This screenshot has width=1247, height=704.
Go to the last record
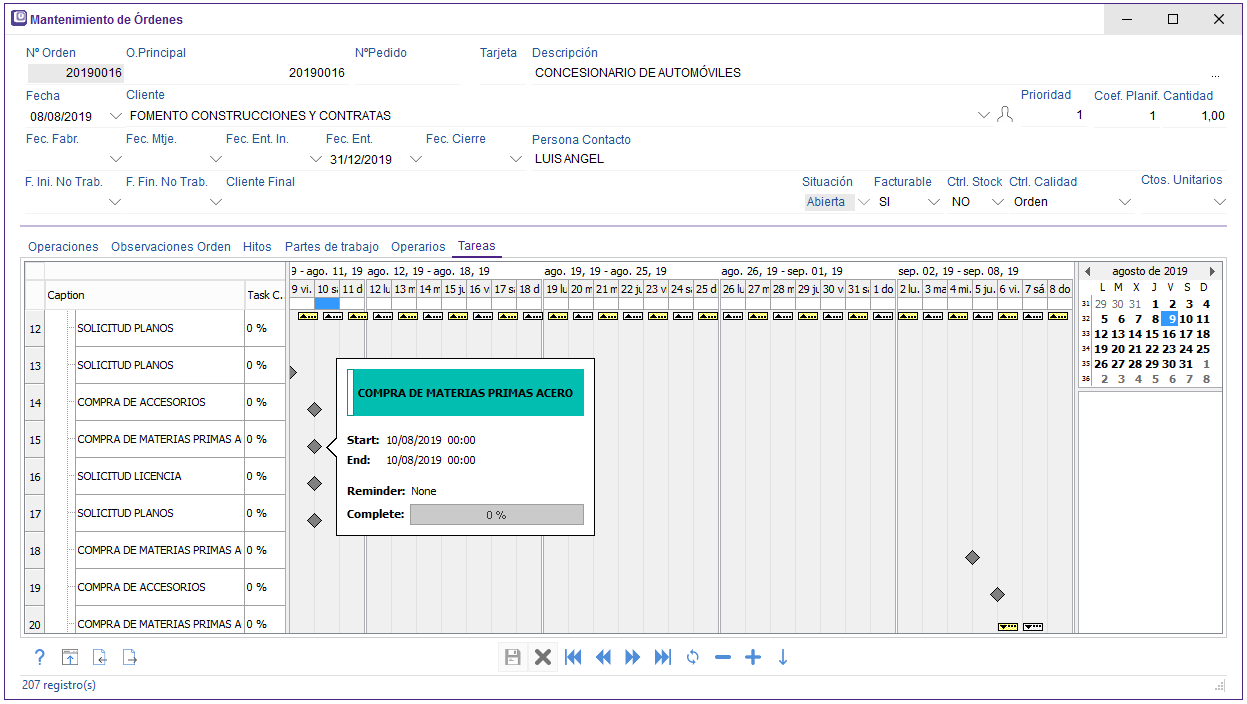[663, 657]
